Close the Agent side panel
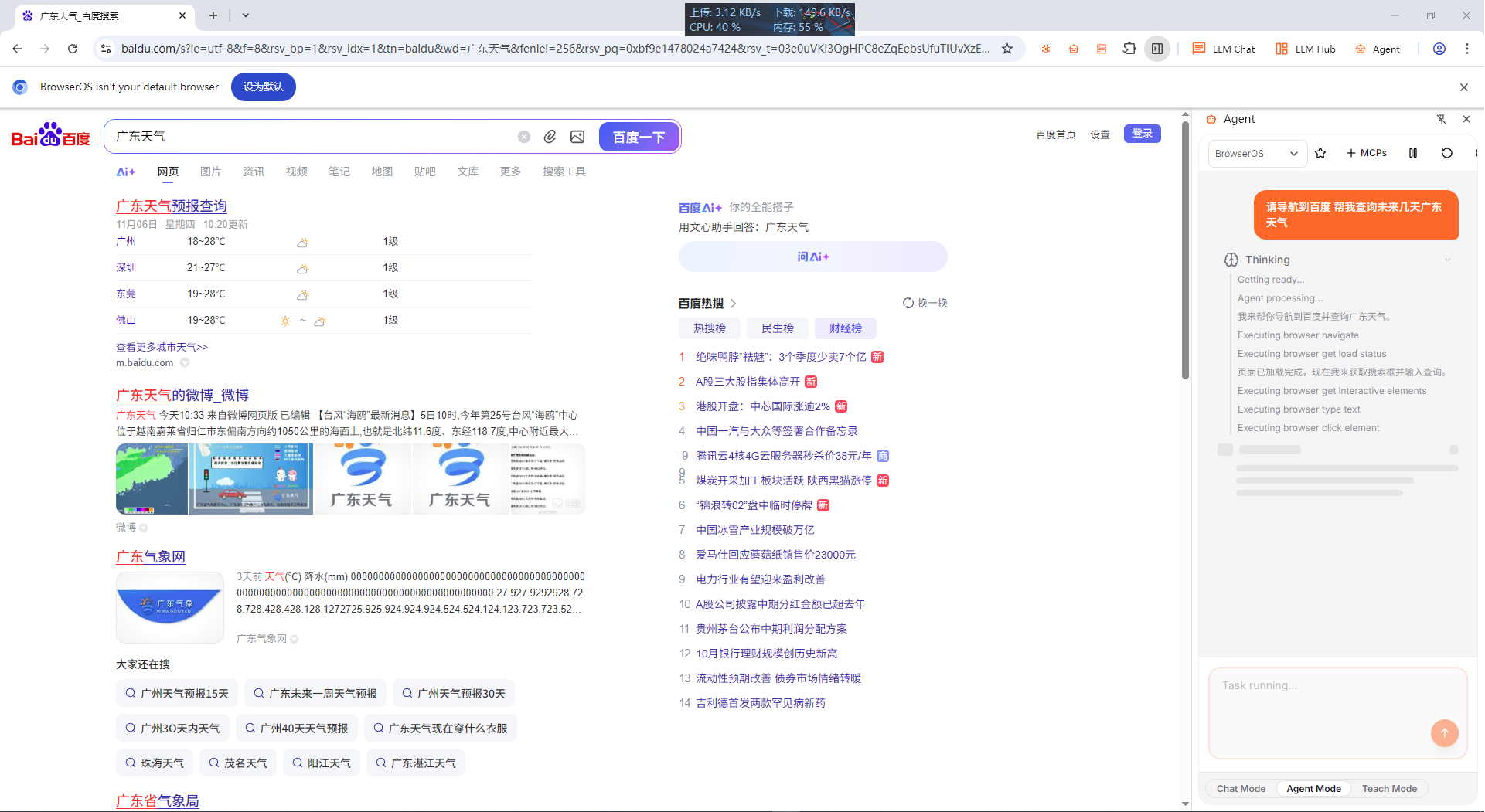1485x812 pixels. (1466, 119)
